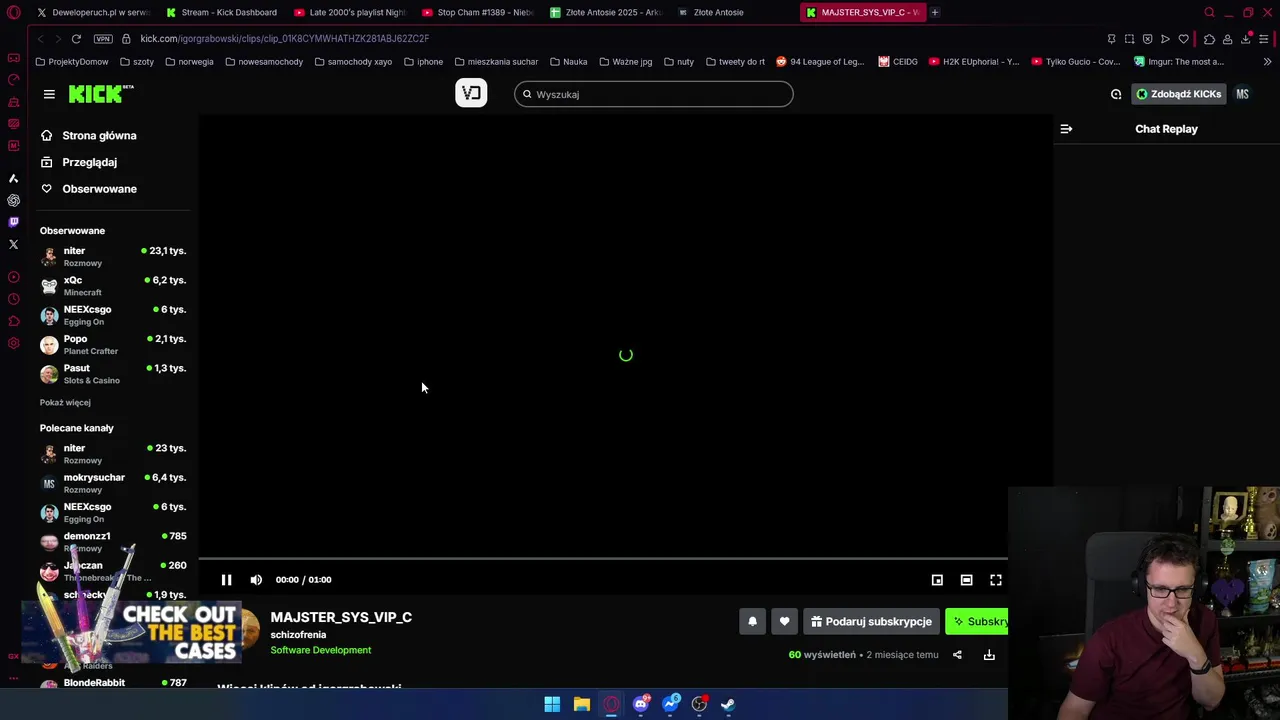Download the clip via download icon
Viewport: 1280px width, 720px height.
pyautogui.click(x=989, y=655)
